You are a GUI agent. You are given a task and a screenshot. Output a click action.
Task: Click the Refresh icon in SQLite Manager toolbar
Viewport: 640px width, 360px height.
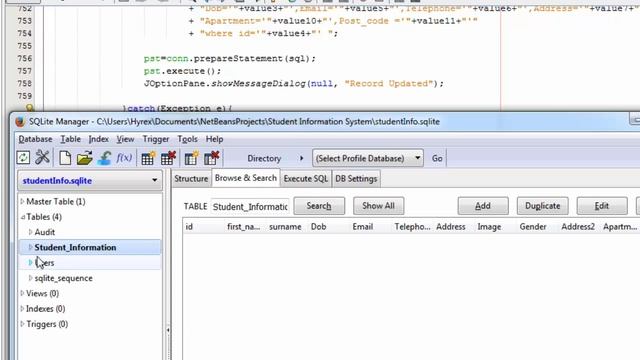(x=23, y=158)
